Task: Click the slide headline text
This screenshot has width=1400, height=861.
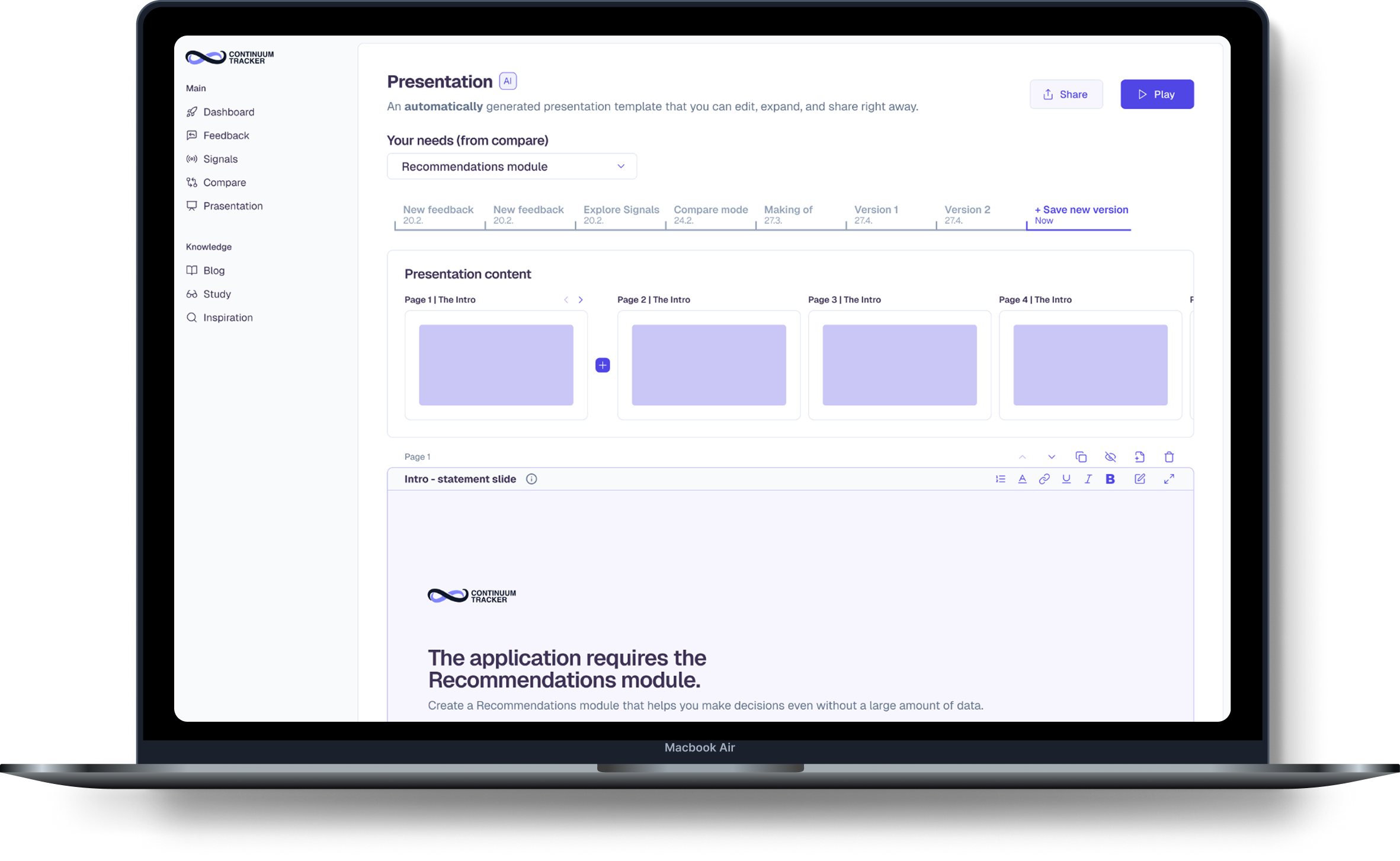Action: [567, 669]
